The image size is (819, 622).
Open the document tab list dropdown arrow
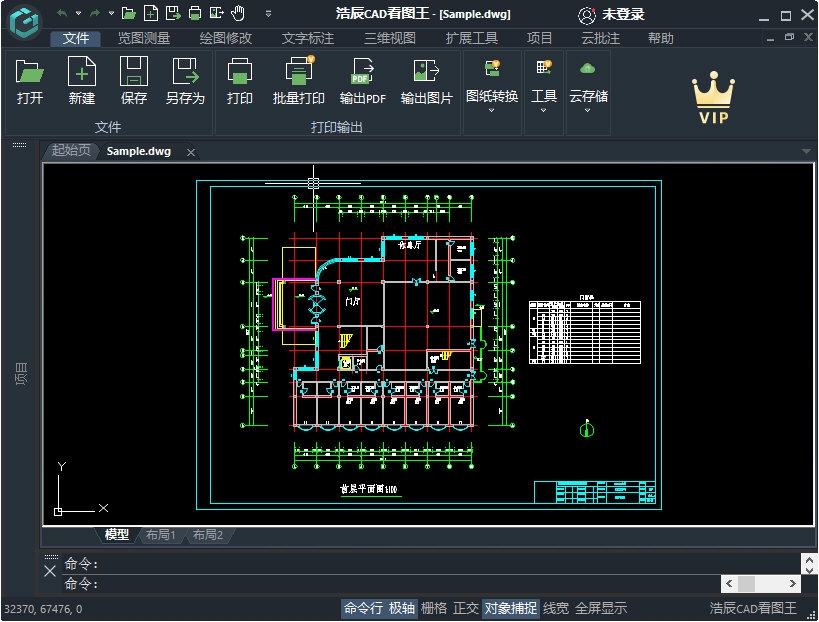[x=806, y=151]
